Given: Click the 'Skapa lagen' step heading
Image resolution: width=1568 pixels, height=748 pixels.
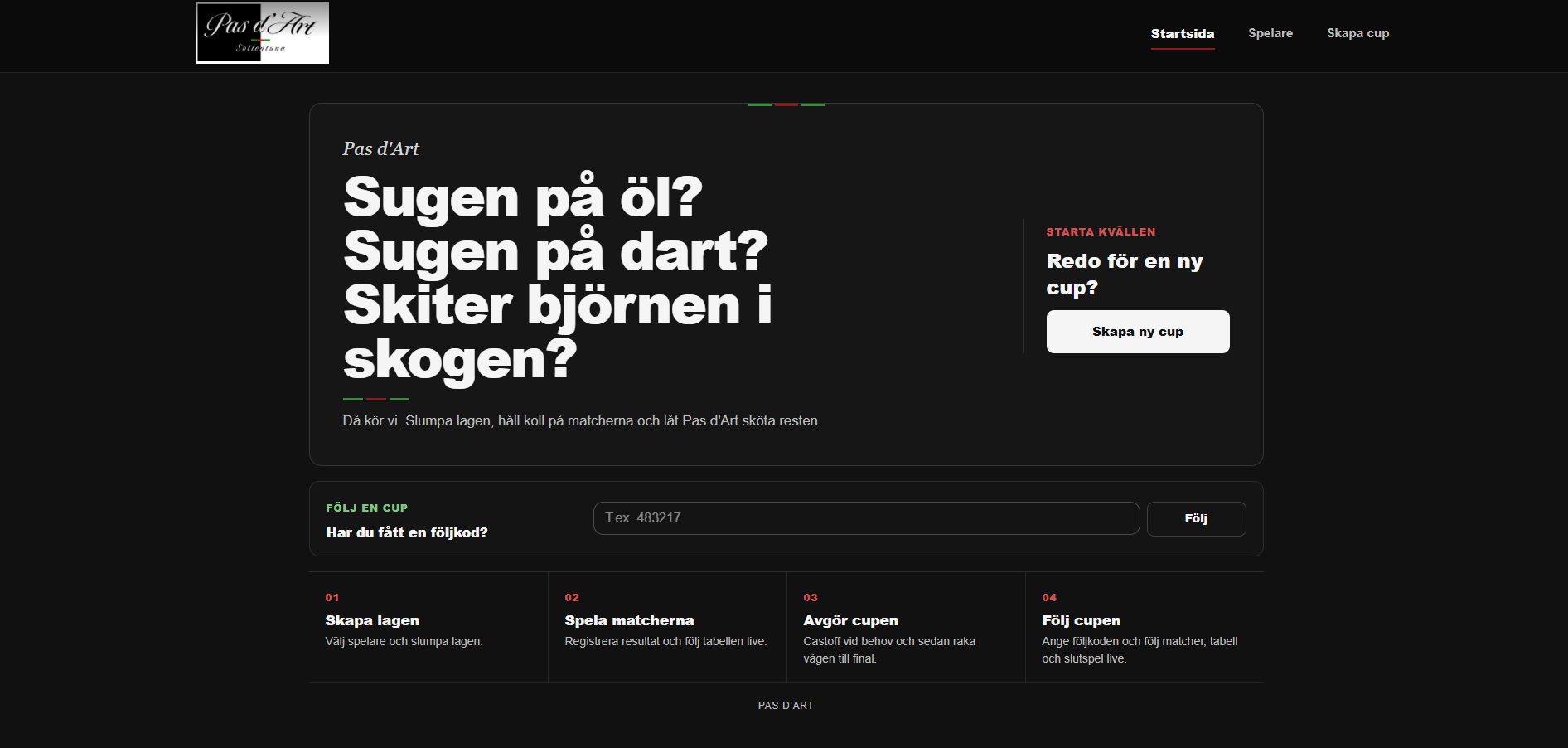Looking at the screenshot, I should (x=372, y=620).
